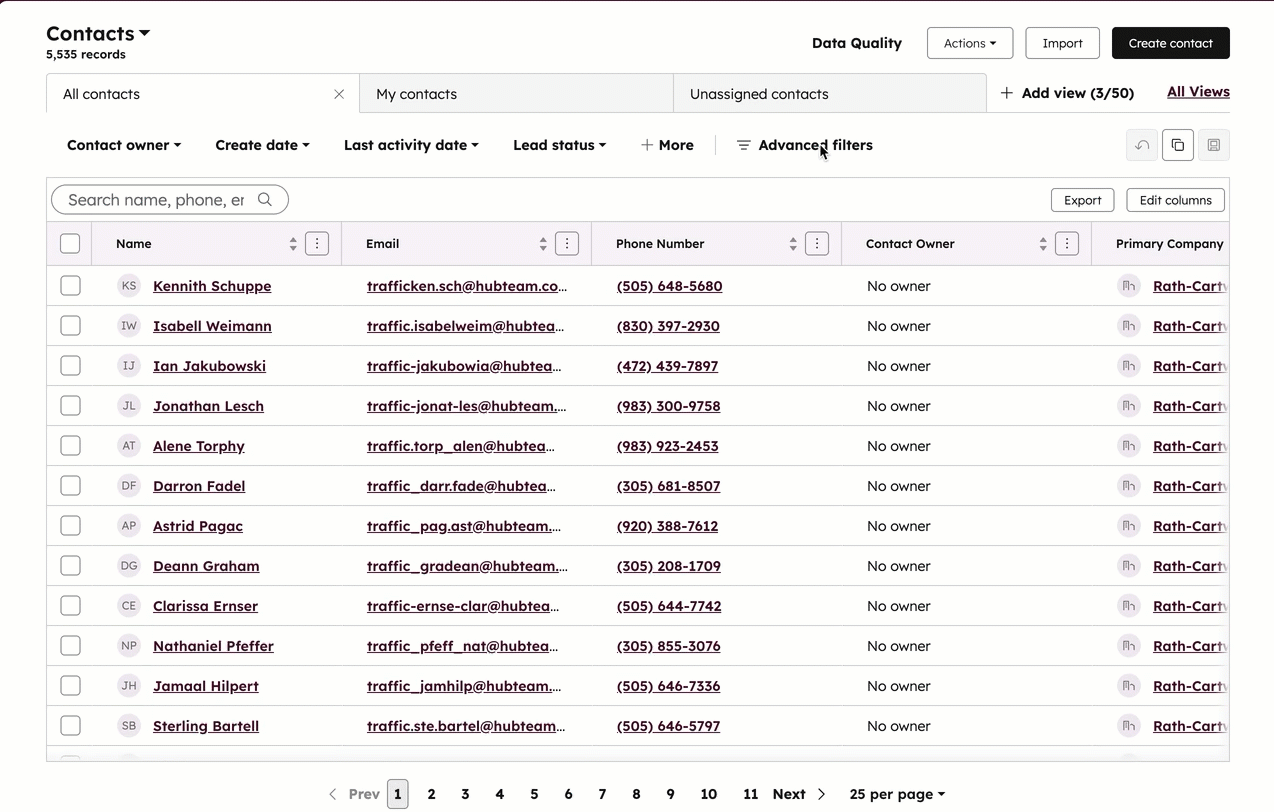The height and width of the screenshot is (812, 1274).
Task: Click the clone view icon
Action: click(x=1178, y=145)
